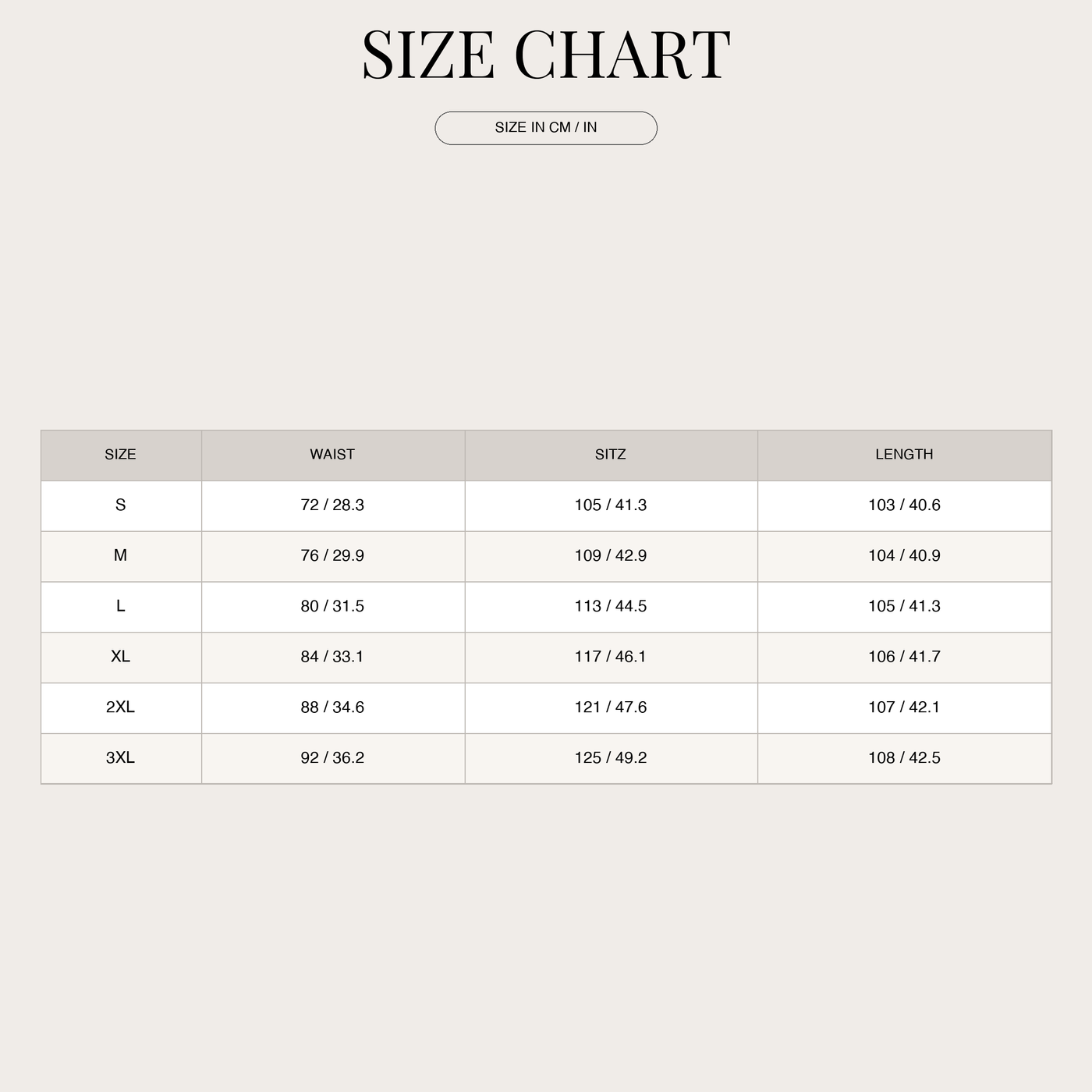Select the WAIST column header
The height and width of the screenshot is (1092, 1092).
332,455
